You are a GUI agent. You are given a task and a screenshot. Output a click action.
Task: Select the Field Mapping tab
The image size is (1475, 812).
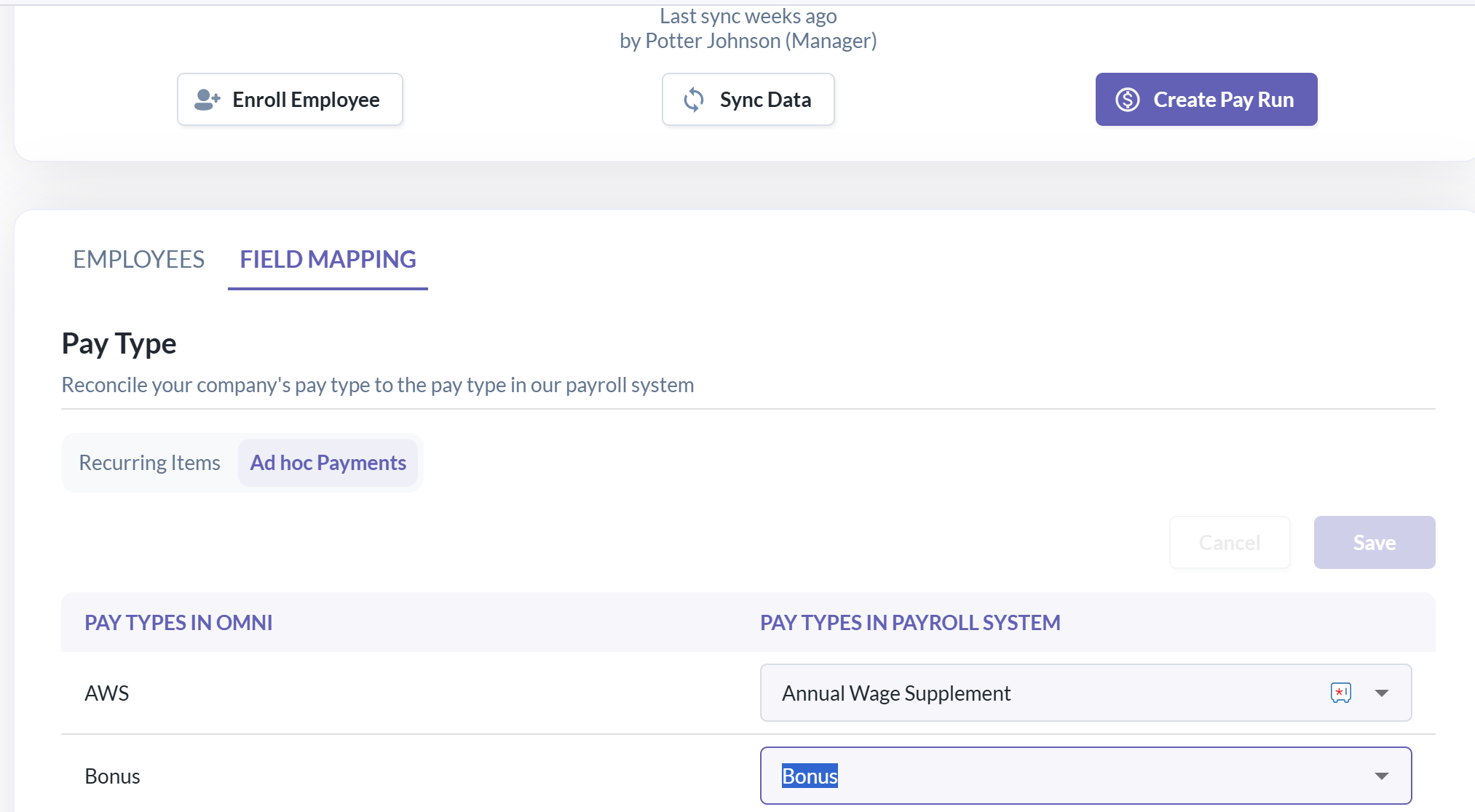328,260
